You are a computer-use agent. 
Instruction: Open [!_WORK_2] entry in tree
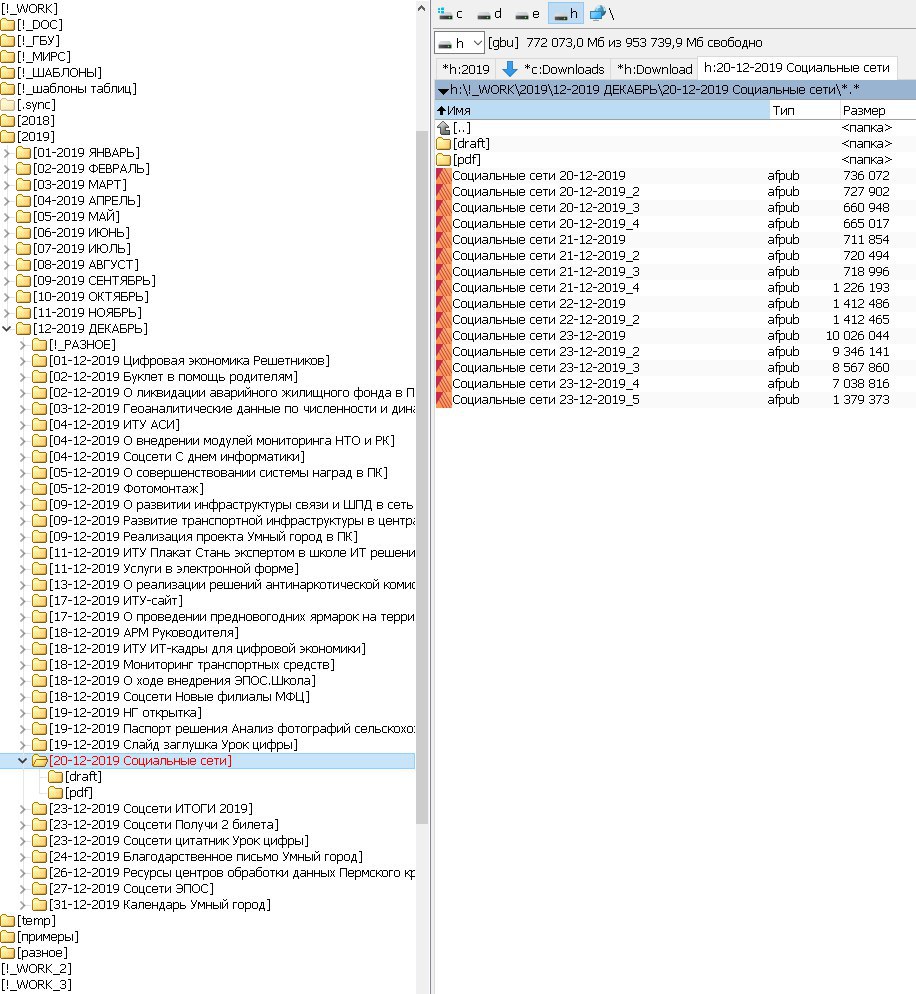pos(37,969)
